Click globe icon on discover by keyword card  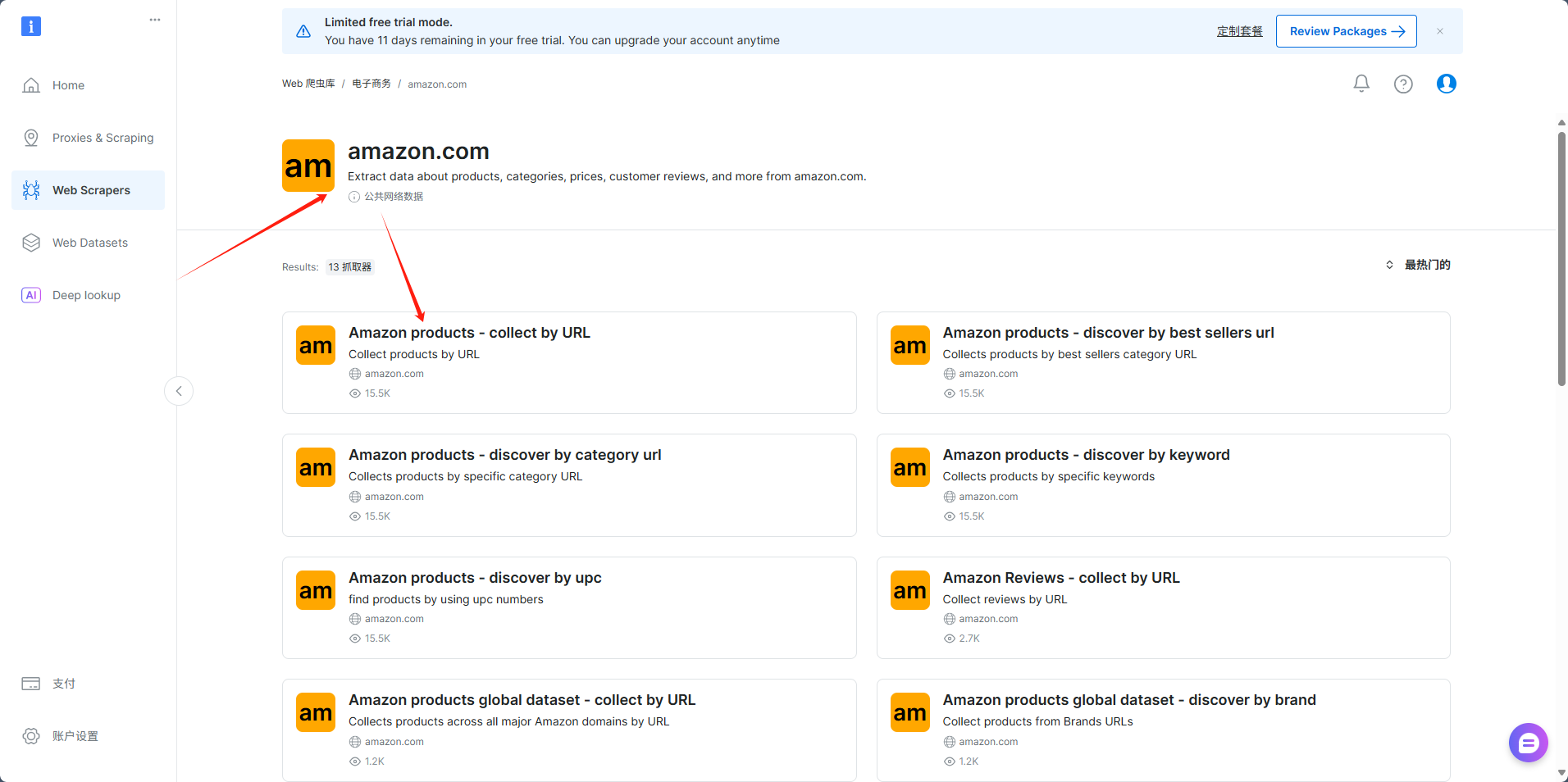pos(950,497)
